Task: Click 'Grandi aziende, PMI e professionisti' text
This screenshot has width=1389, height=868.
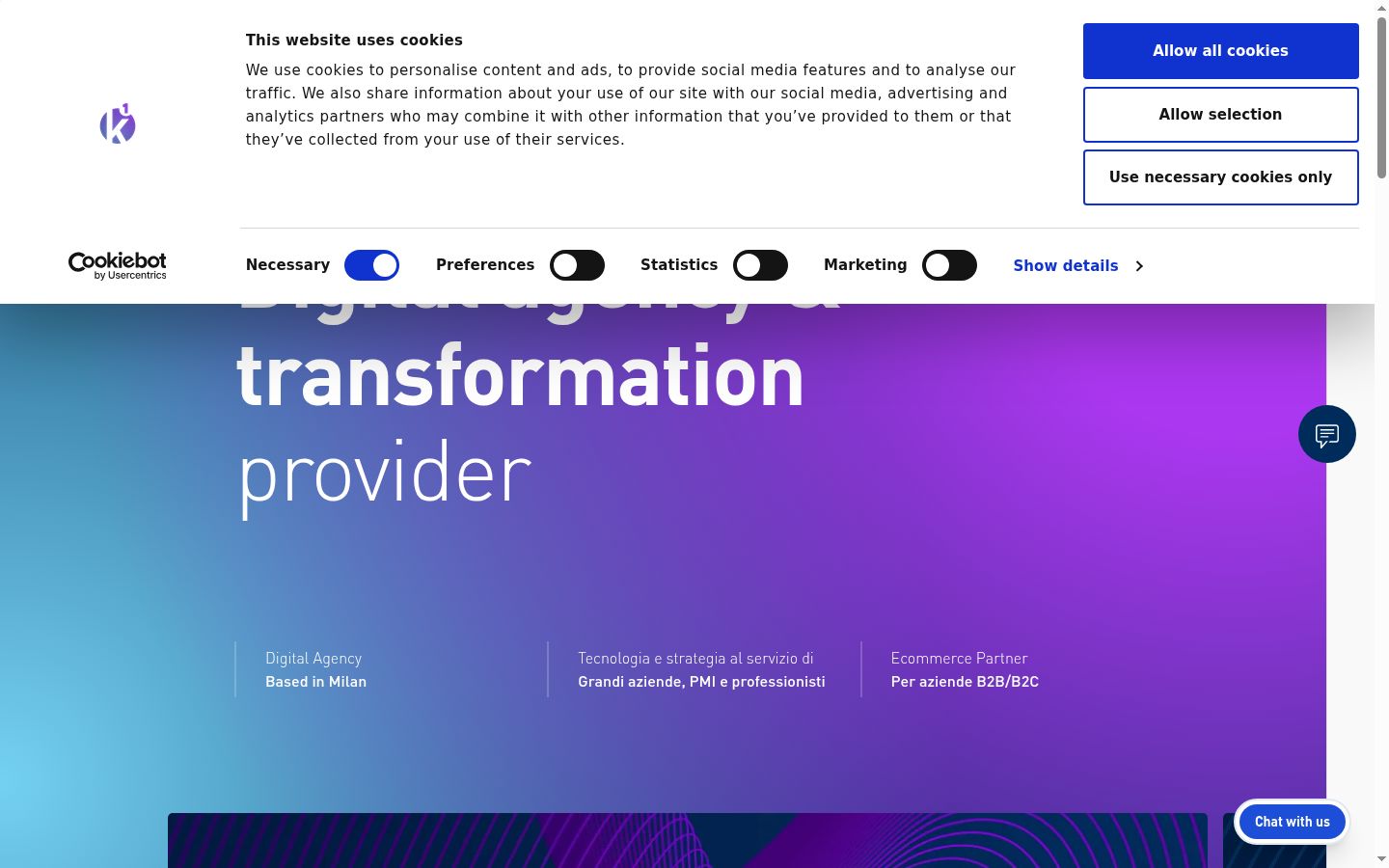Action: tap(701, 682)
